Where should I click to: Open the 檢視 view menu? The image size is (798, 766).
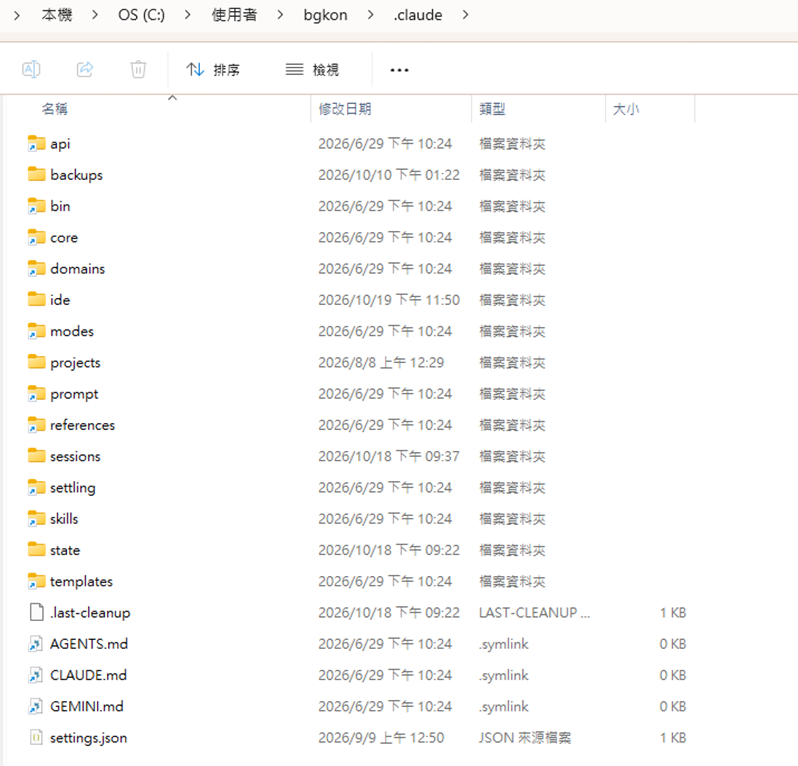click(312, 69)
